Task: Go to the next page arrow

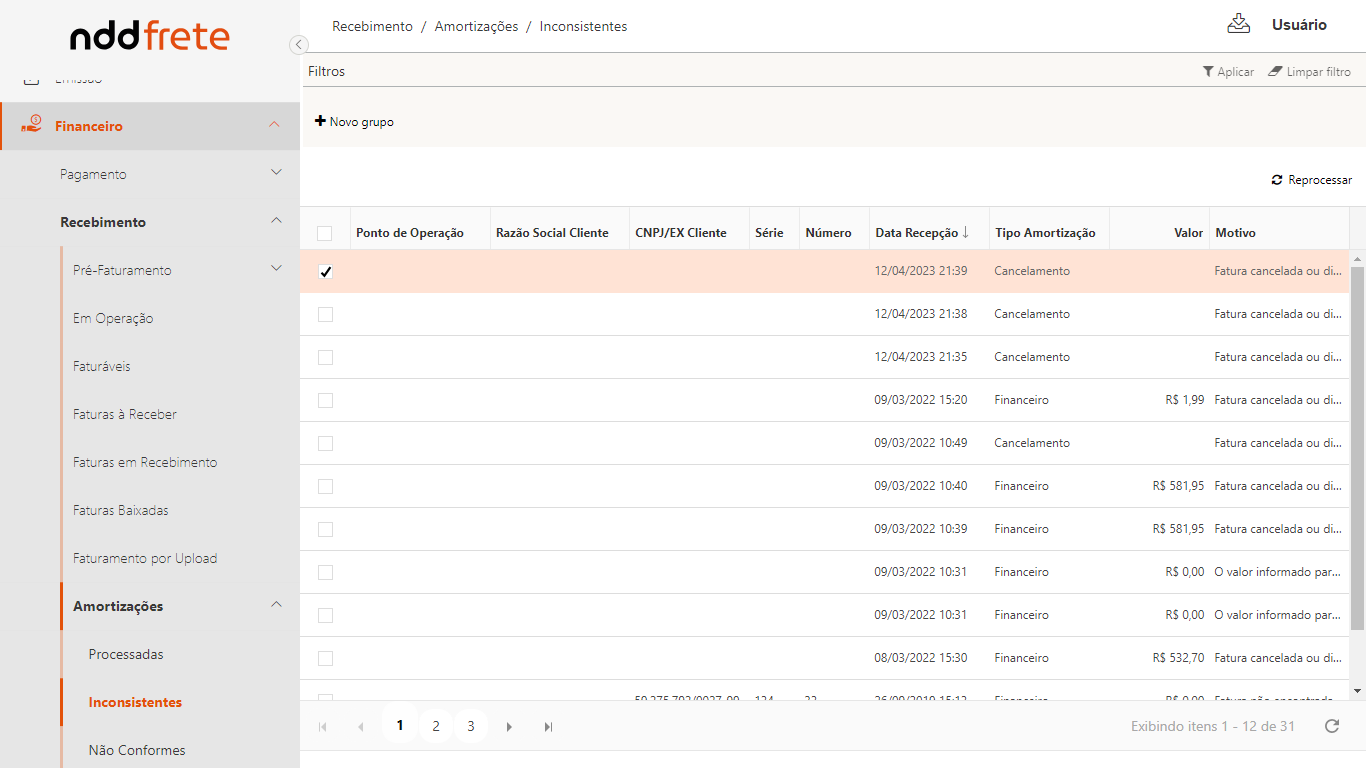Action: point(509,727)
